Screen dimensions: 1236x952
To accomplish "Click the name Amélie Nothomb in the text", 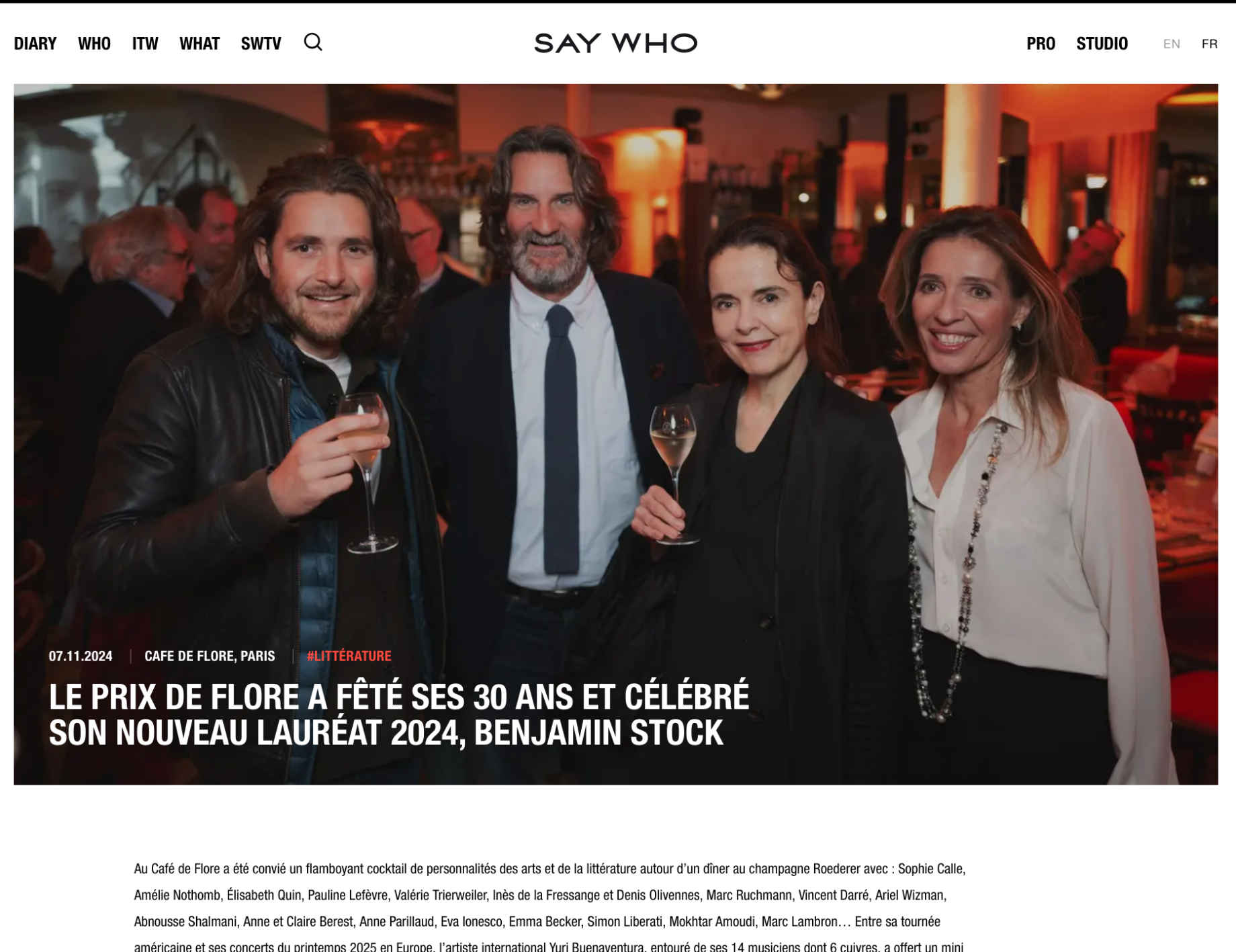I will (177, 895).
